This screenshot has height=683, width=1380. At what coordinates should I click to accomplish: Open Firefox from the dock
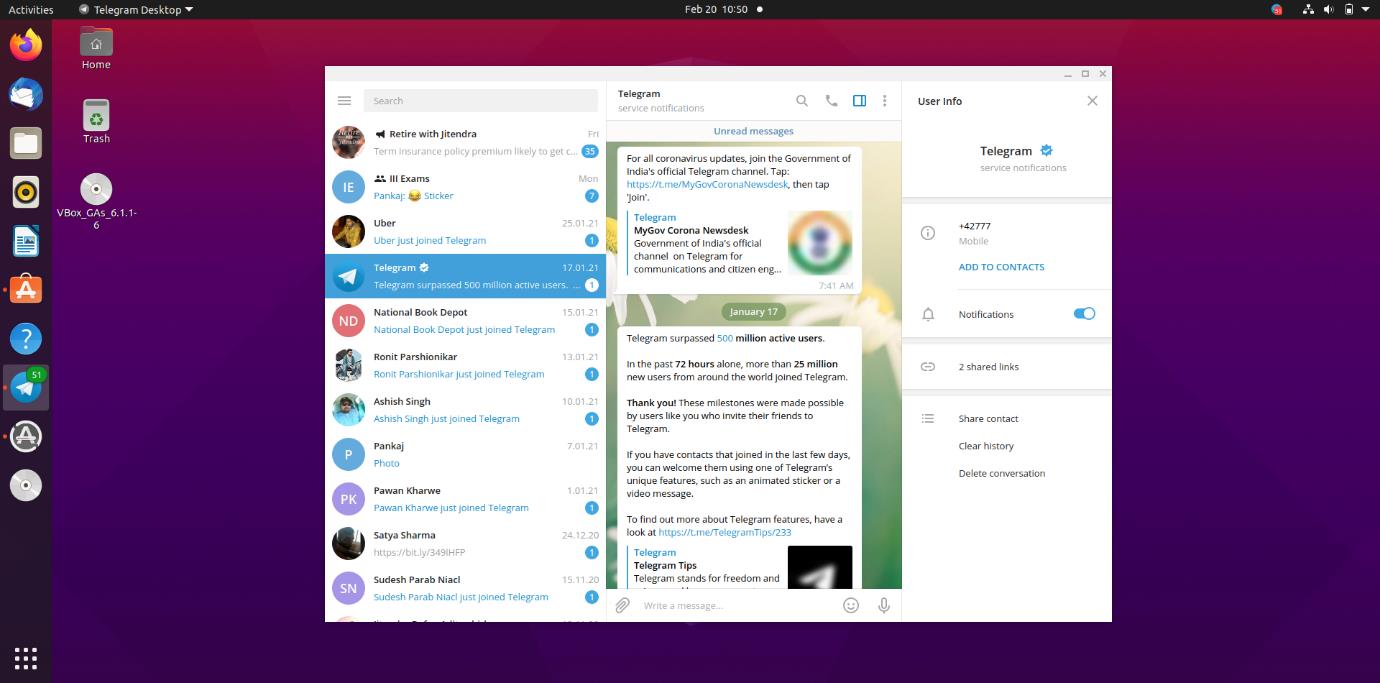click(x=26, y=46)
